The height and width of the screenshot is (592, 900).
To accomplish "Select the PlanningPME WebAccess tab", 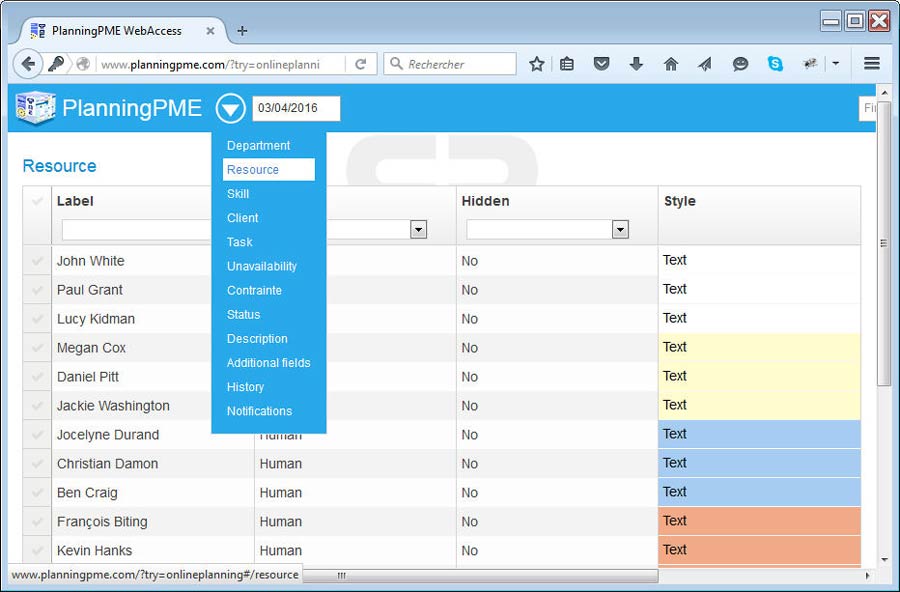I will click(117, 31).
